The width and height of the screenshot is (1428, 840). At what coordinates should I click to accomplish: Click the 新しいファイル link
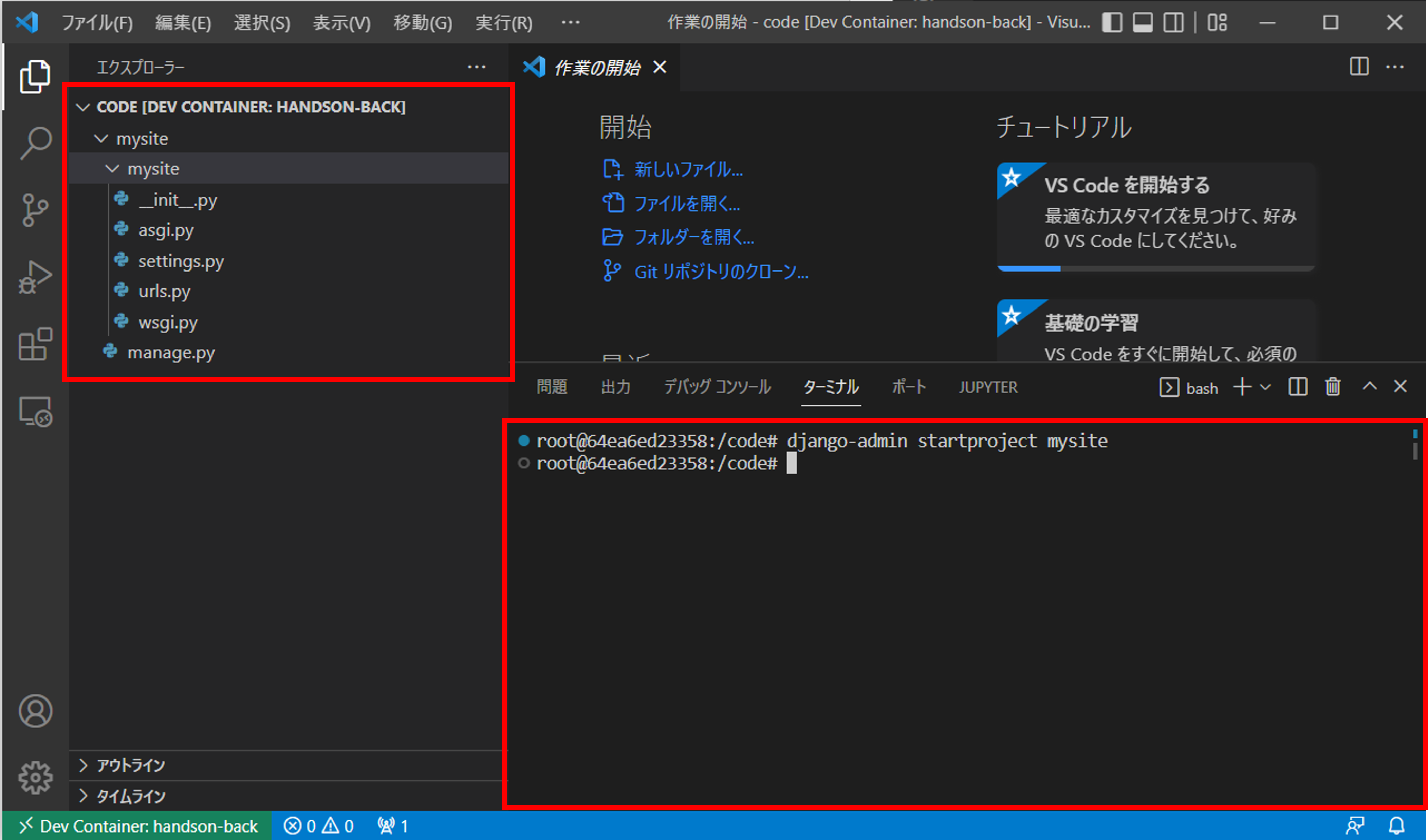688,170
